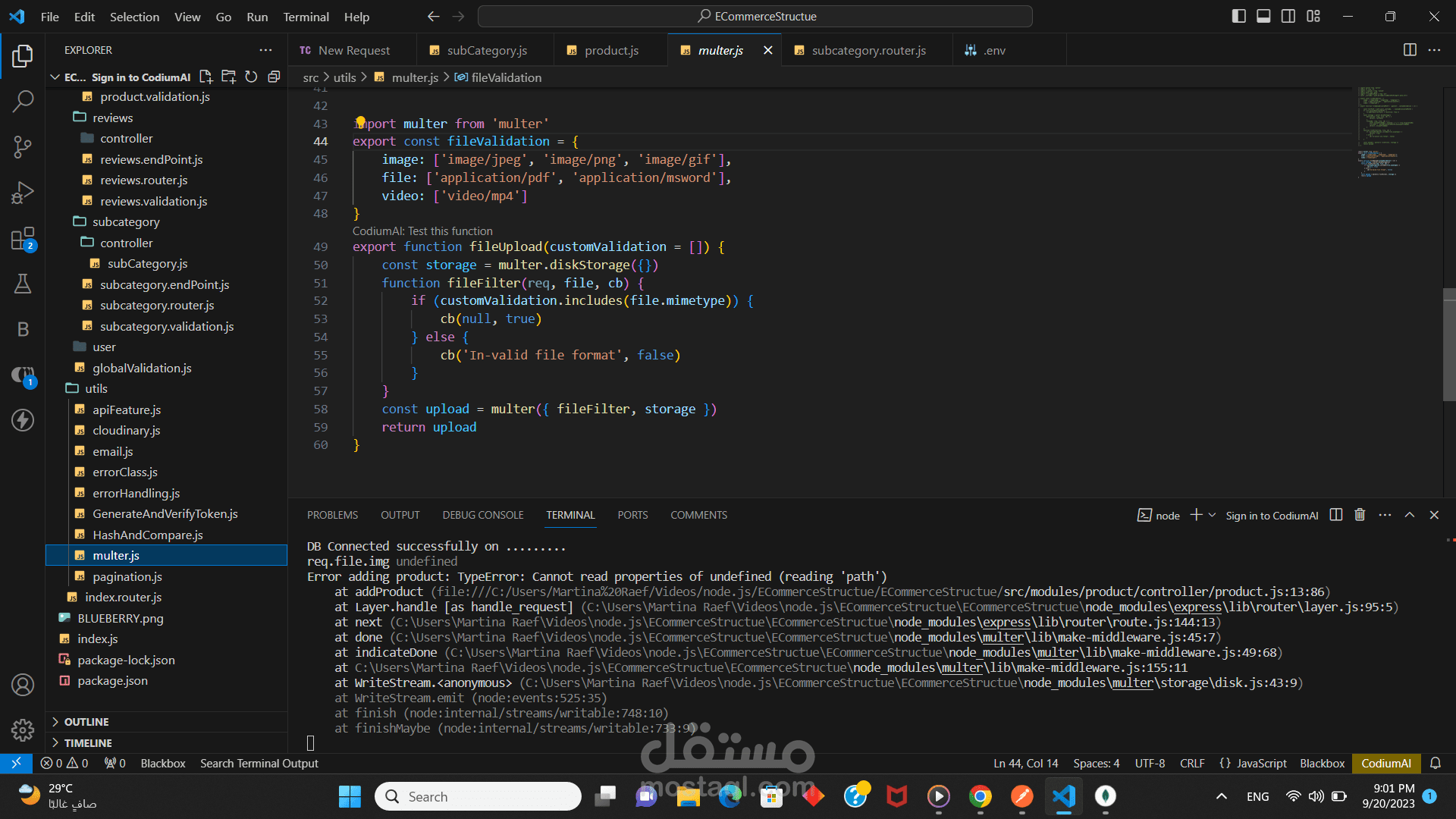The height and width of the screenshot is (819, 1456).
Task: Collapse the utils folder in Explorer
Action: (x=96, y=388)
